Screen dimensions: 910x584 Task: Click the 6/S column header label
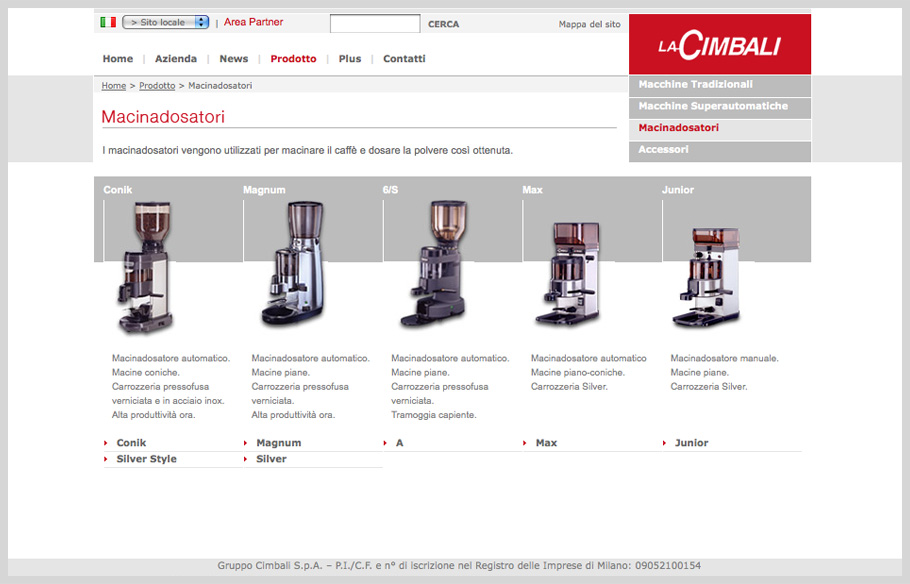pos(391,190)
